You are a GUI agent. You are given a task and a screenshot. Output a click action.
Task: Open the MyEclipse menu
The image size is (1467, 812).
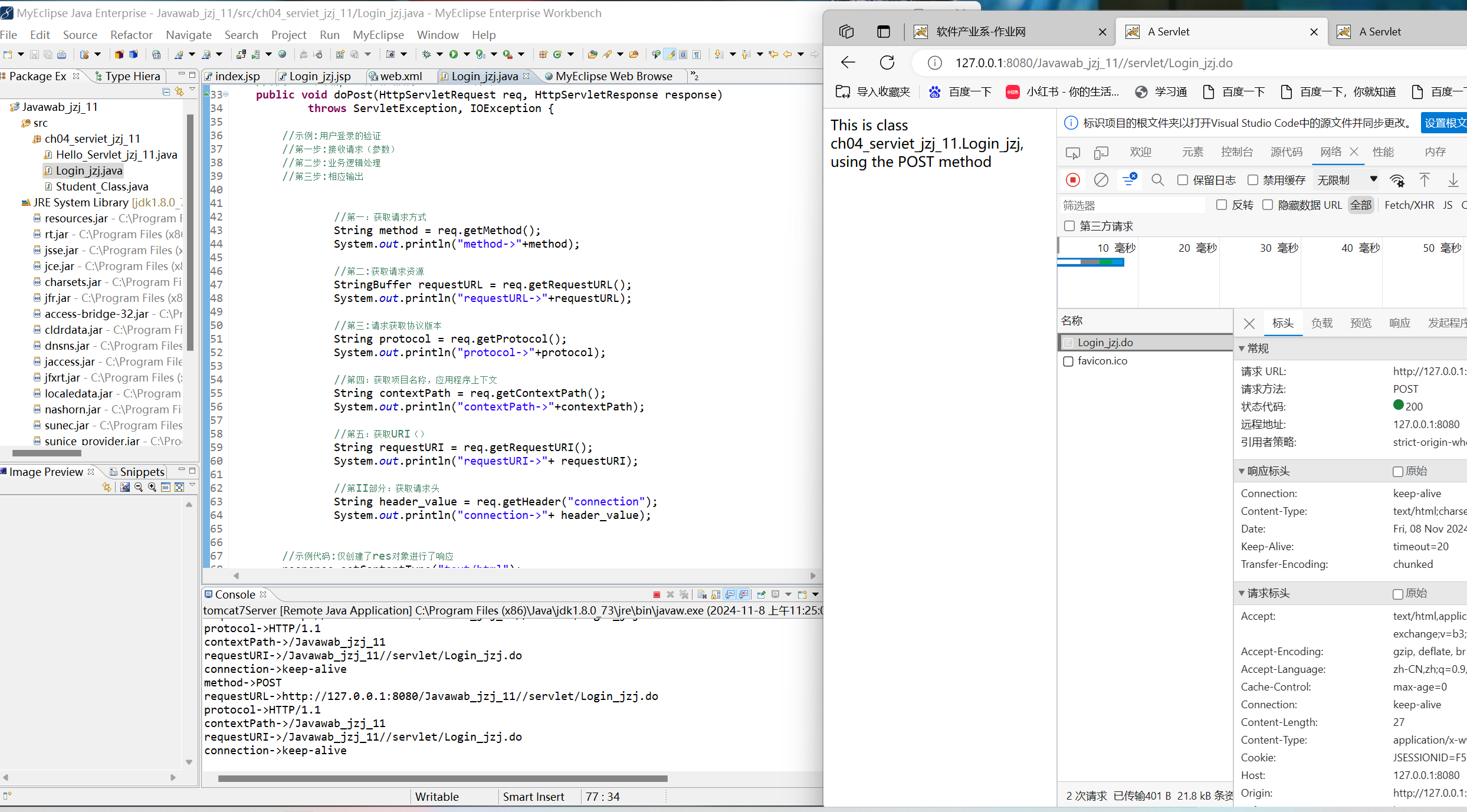tap(378, 35)
